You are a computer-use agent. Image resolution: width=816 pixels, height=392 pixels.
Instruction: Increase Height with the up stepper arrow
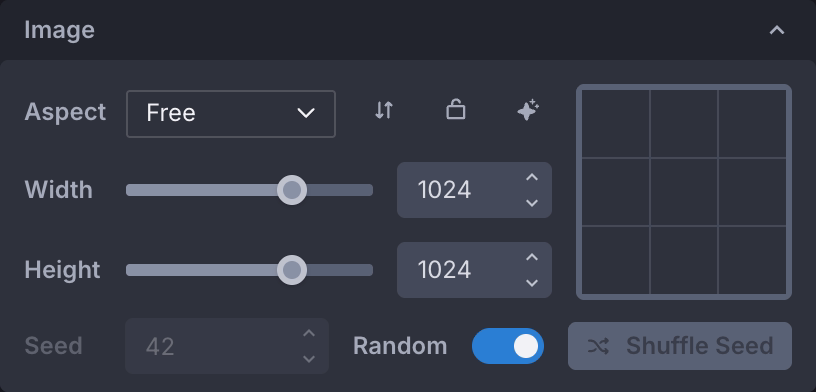[x=531, y=258]
